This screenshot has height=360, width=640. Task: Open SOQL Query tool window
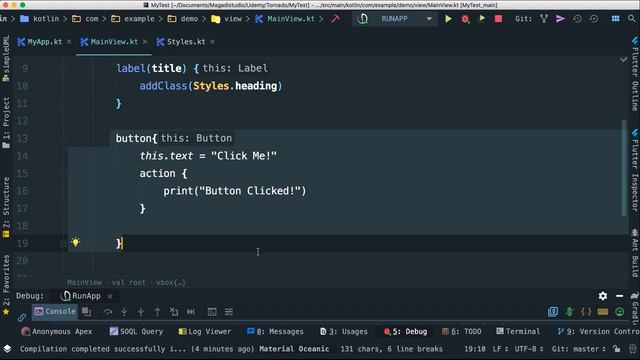point(136,331)
